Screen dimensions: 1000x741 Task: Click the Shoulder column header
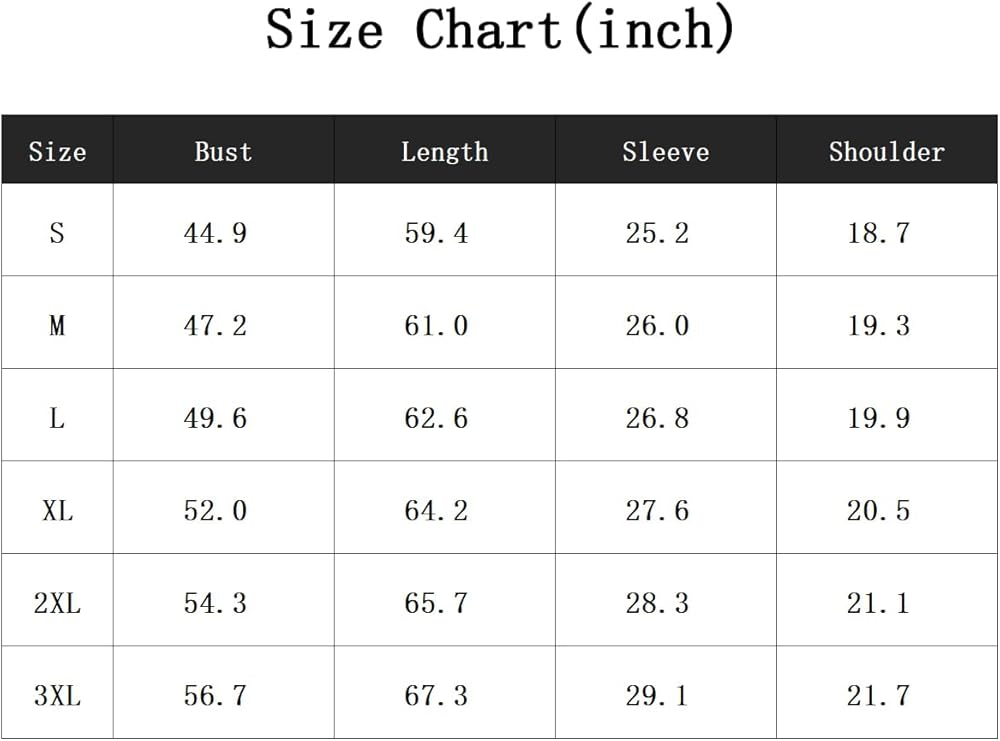(886, 152)
